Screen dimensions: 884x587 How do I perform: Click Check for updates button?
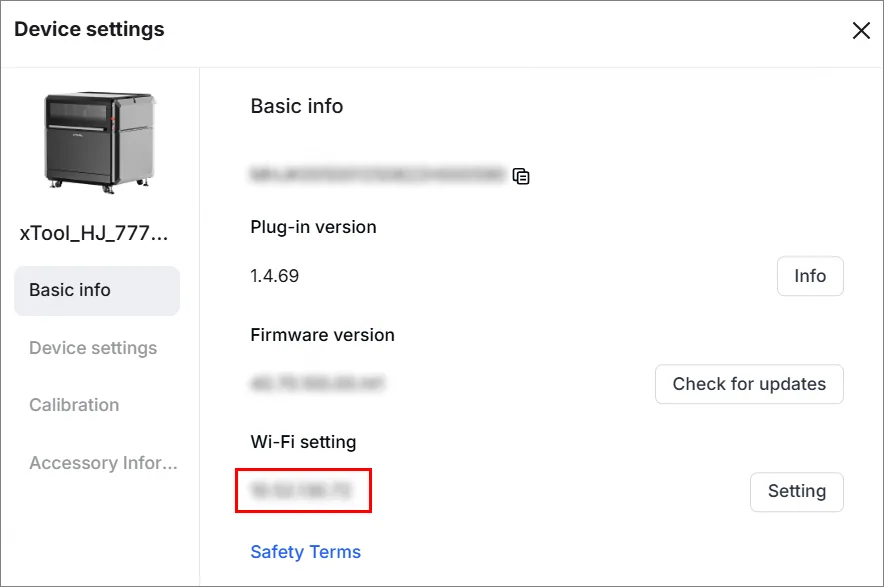point(749,384)
